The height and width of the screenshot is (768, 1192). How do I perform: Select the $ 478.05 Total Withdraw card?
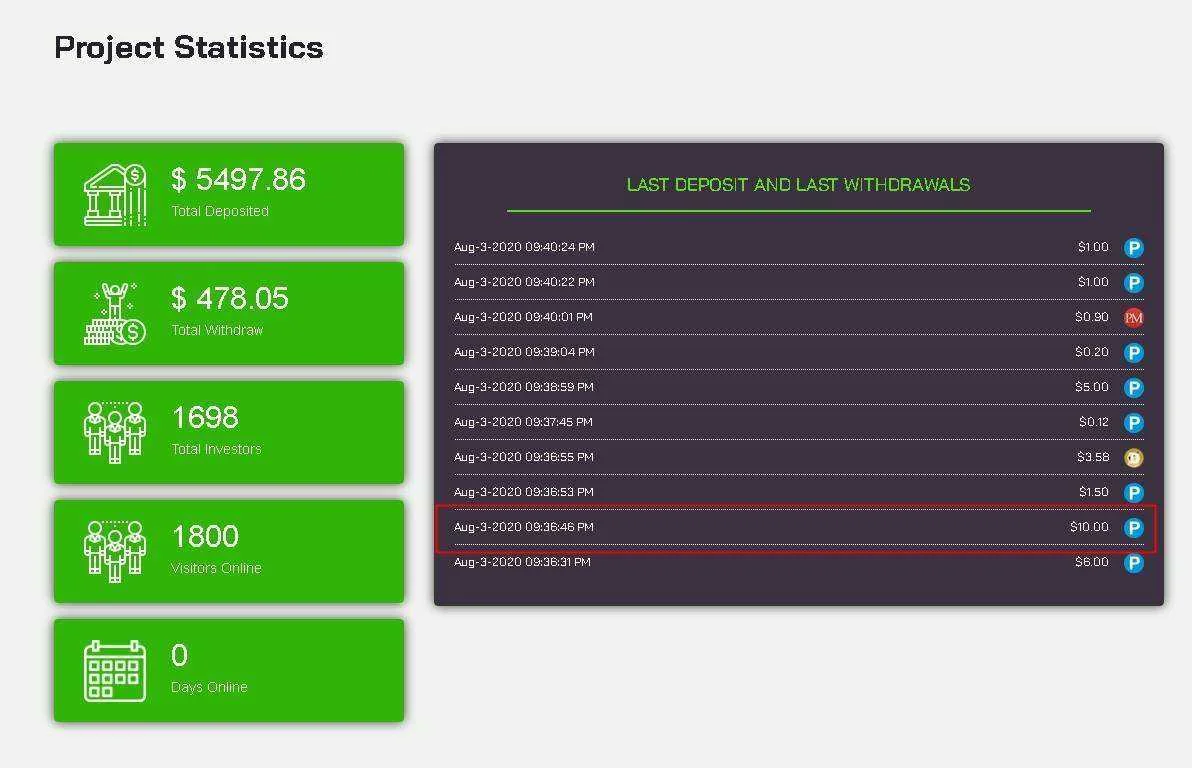point(229,313)
